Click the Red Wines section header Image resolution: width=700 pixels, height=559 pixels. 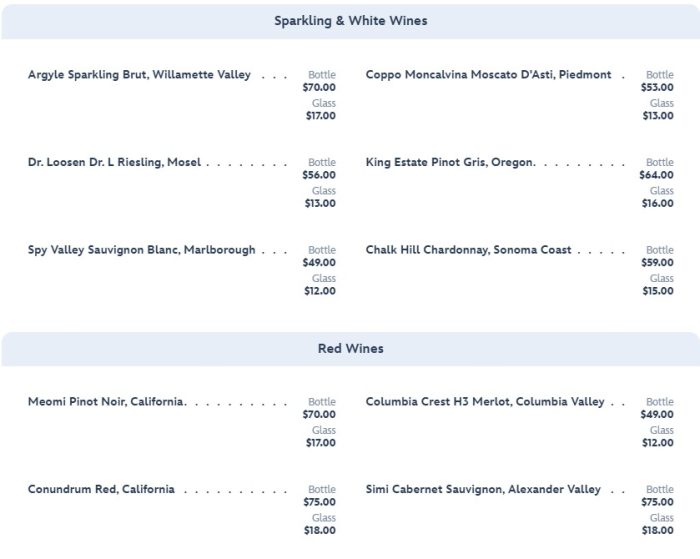350,349
